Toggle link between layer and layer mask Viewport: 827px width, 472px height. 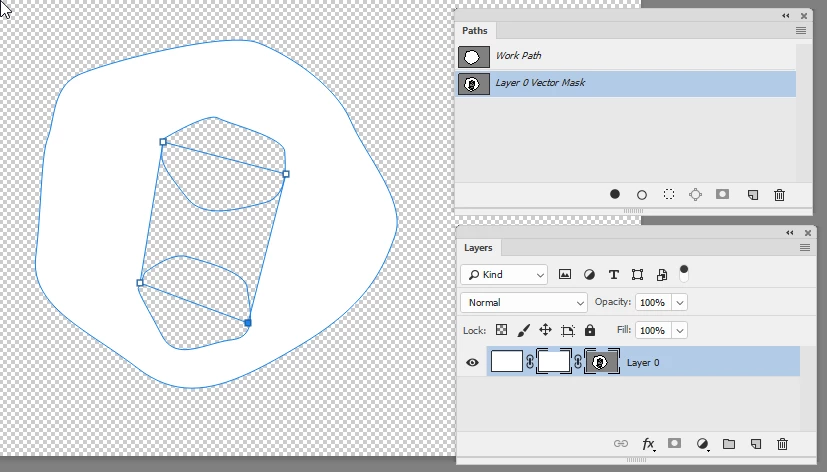pyautogui.click(x=530, y=362)
